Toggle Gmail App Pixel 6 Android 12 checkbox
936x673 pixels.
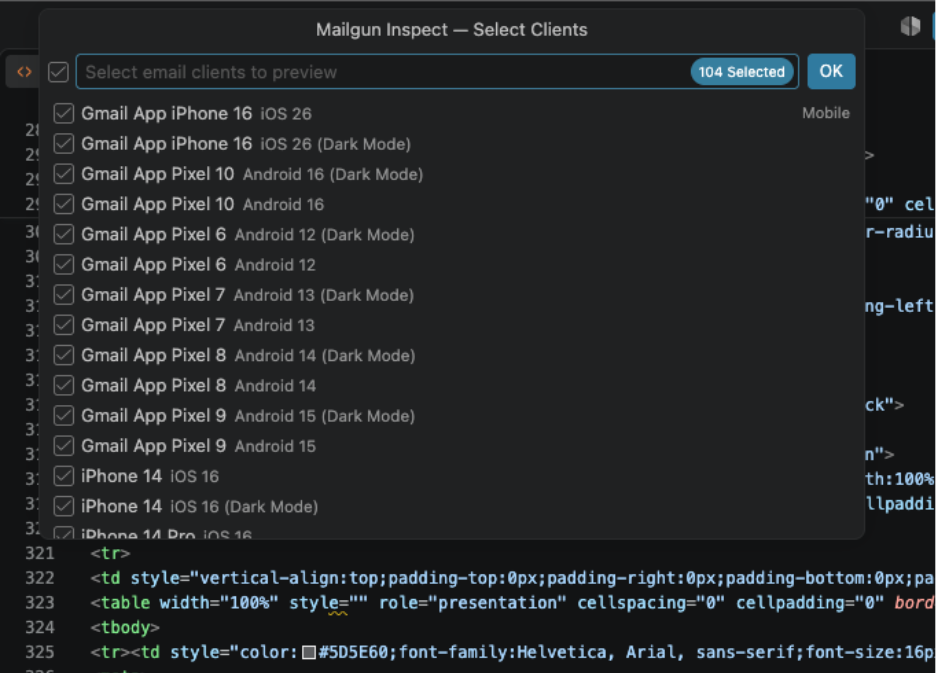pos(64,265)
